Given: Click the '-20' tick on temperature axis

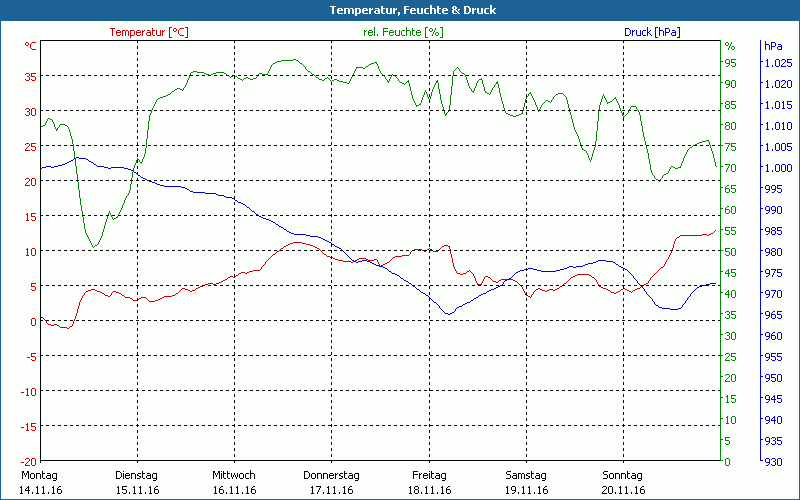Looking at the screenshot, I should coord(28,462).
